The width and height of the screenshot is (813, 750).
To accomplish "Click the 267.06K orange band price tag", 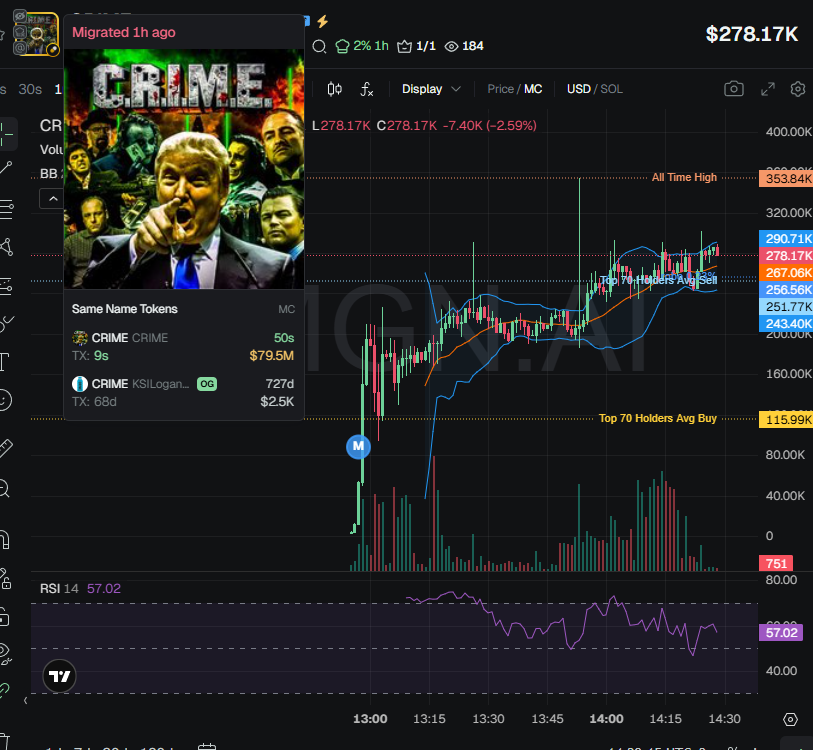I will (x=786, y=272).
